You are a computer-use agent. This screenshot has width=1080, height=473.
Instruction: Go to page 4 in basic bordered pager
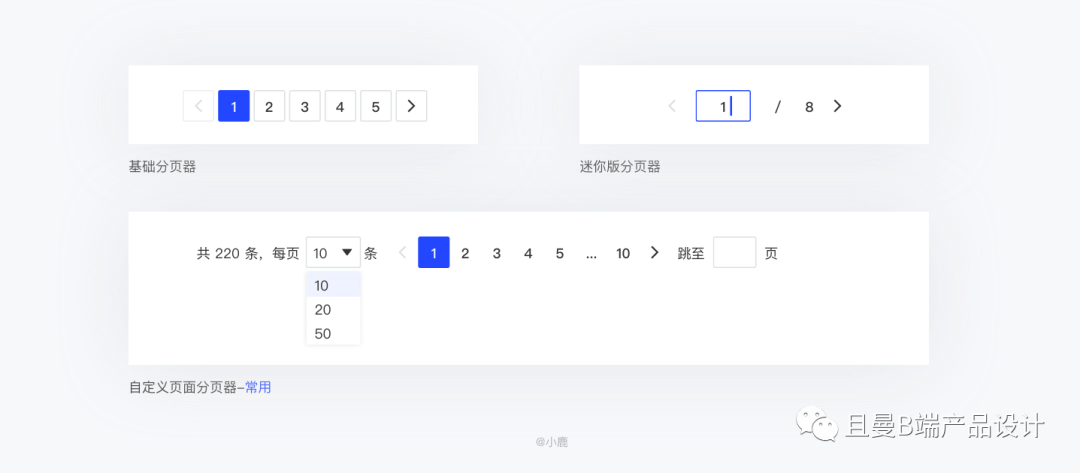(x=340, y=106)
